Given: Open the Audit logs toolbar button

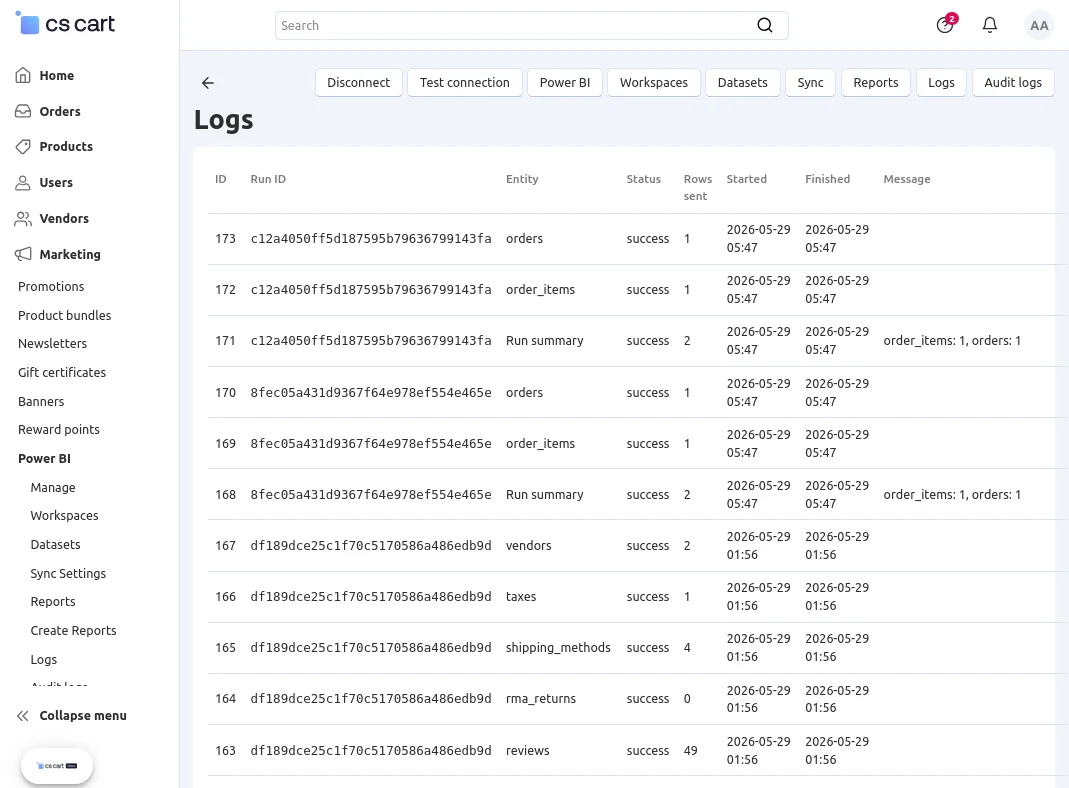Looking at the screenshot, I should click(1013, 82).
